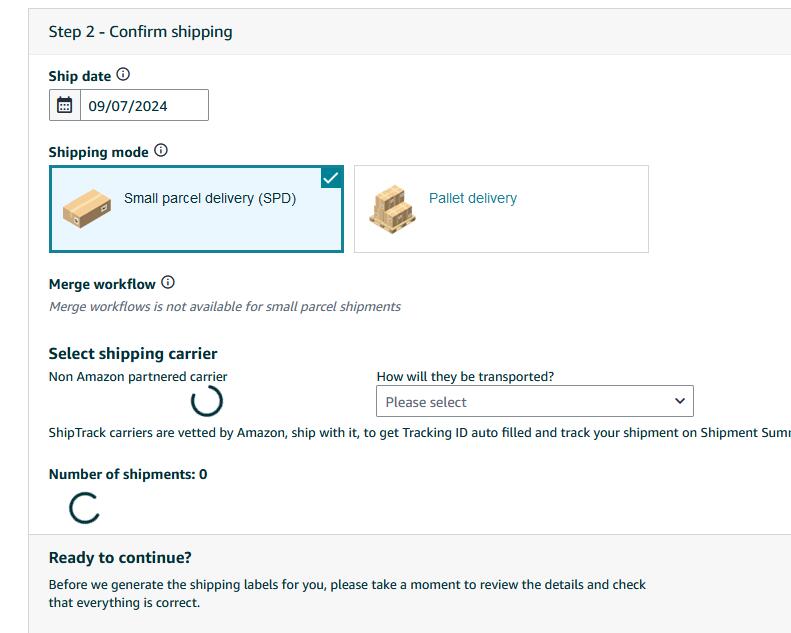Toggle the checkmark on Small parcel delivery
The width and height of the screenshot is (791, 633).
click(331, 178)
